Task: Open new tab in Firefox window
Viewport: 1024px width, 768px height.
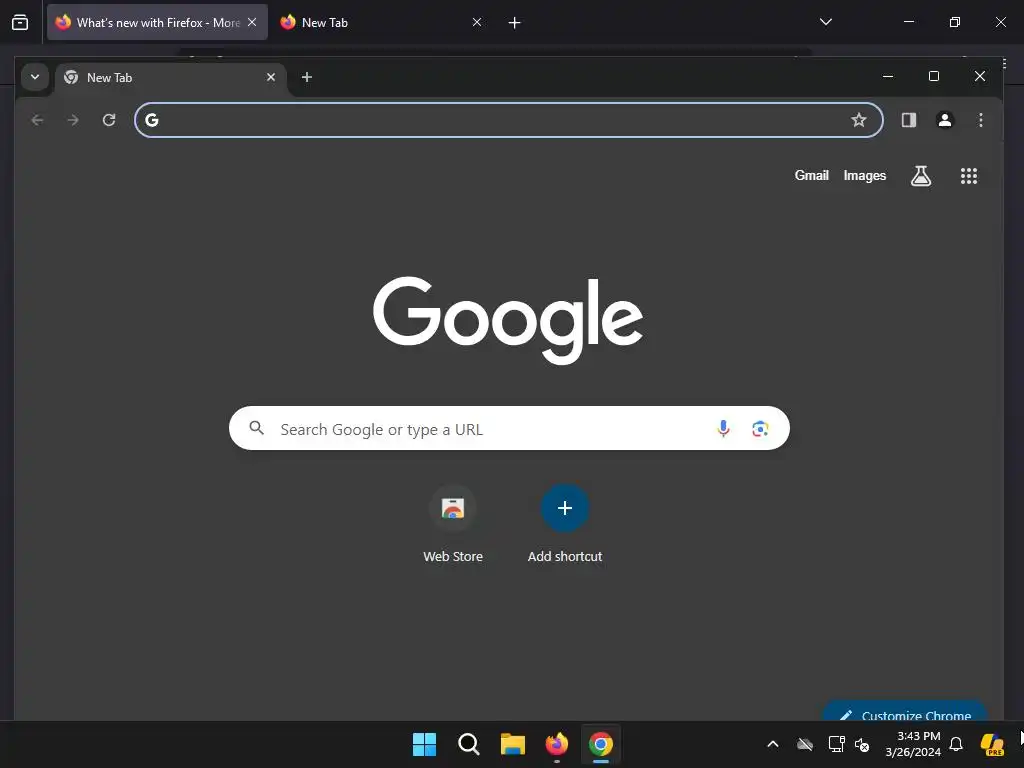Action: [x=515, y=23]
